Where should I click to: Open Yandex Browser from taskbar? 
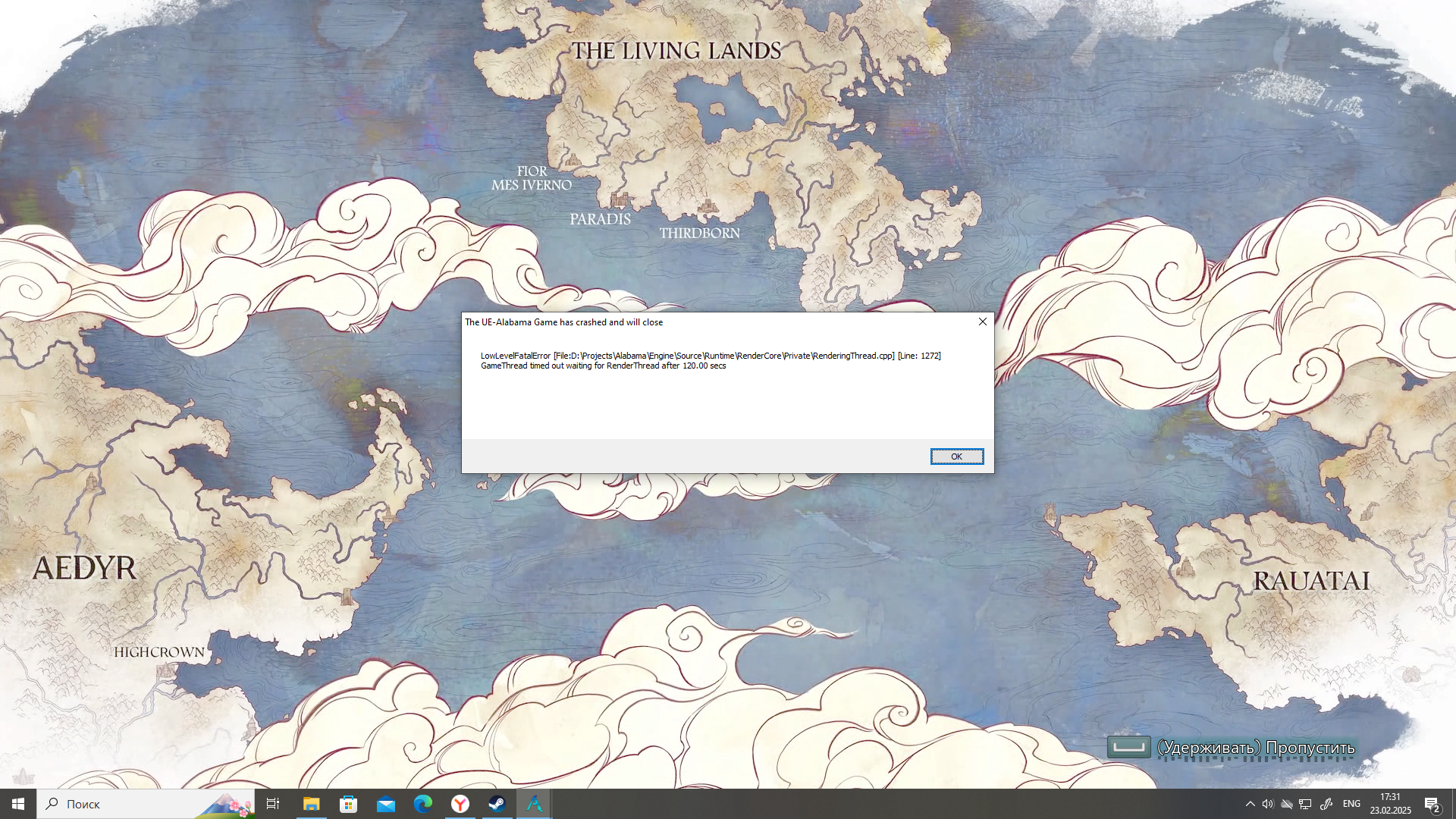(460, 804)
